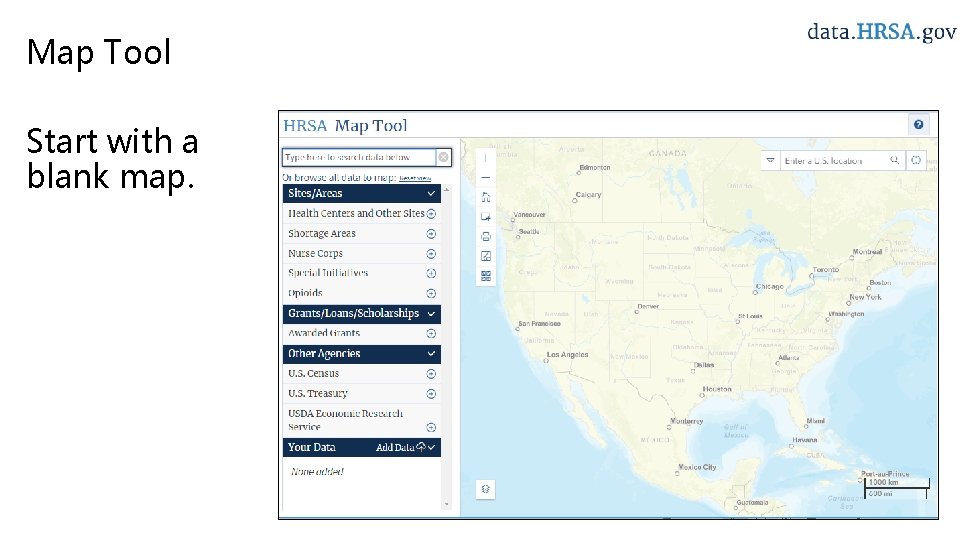Open USDA Economic Research Service arrow icon
960x540 pixels.
[x=431, y=427]
